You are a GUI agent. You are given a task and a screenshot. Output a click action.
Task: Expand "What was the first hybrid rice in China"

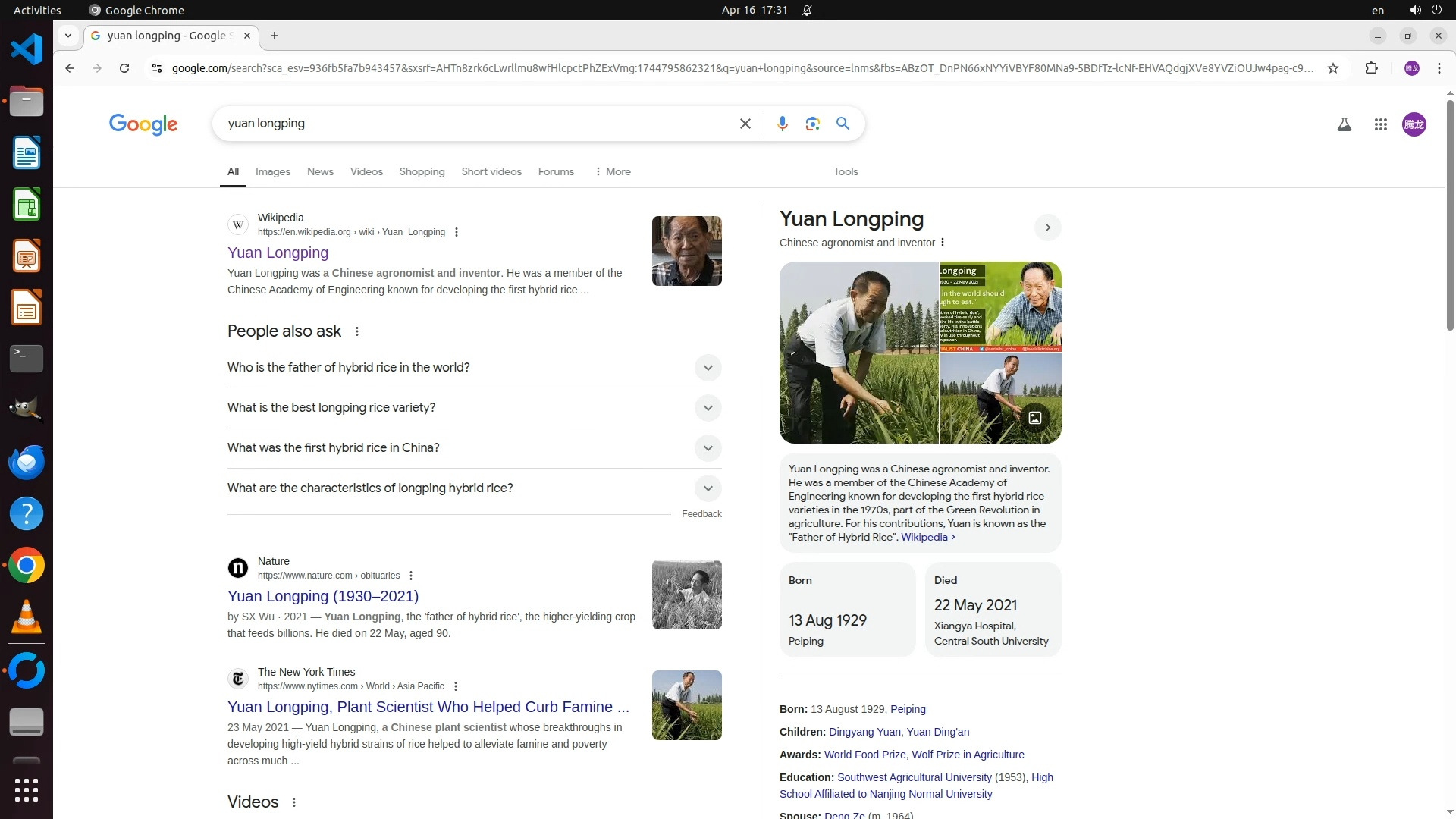coord(707,448)
